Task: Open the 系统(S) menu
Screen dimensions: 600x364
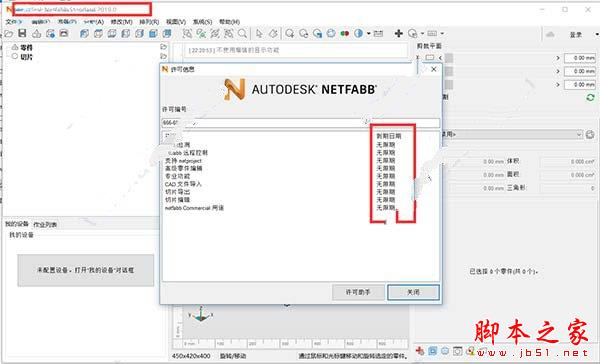Action: tap(202, 22)
